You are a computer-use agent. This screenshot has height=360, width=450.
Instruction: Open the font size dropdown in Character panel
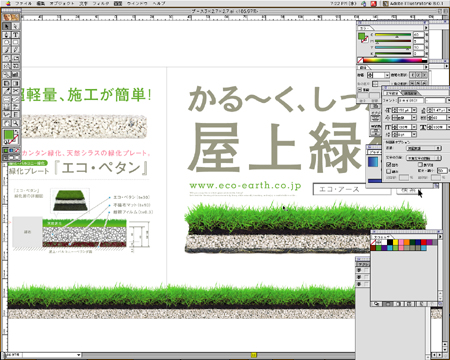pyautogui.click(x=414, y=110)
